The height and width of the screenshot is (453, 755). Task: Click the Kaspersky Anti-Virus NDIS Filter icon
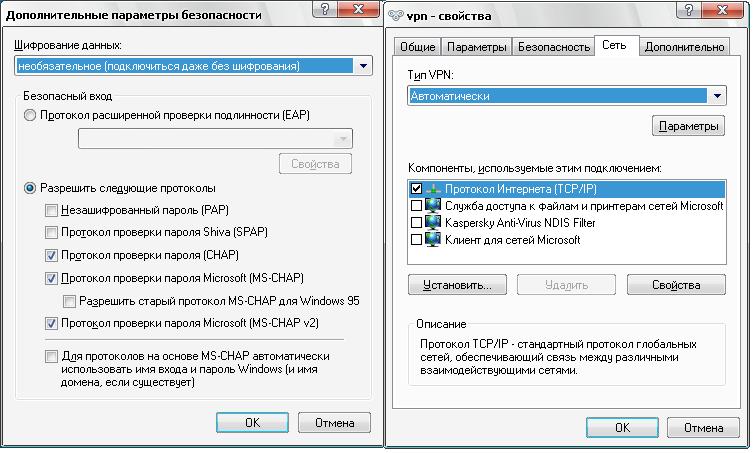[x=433, y=222]
